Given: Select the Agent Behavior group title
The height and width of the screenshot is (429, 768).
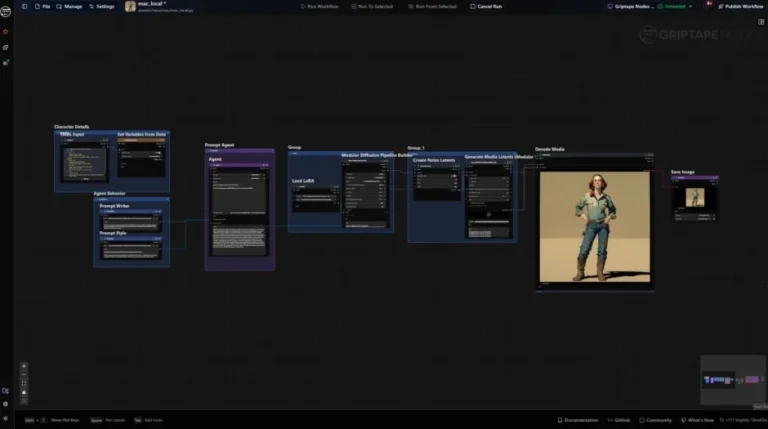Looking at the screenshot, I should 109,193.
